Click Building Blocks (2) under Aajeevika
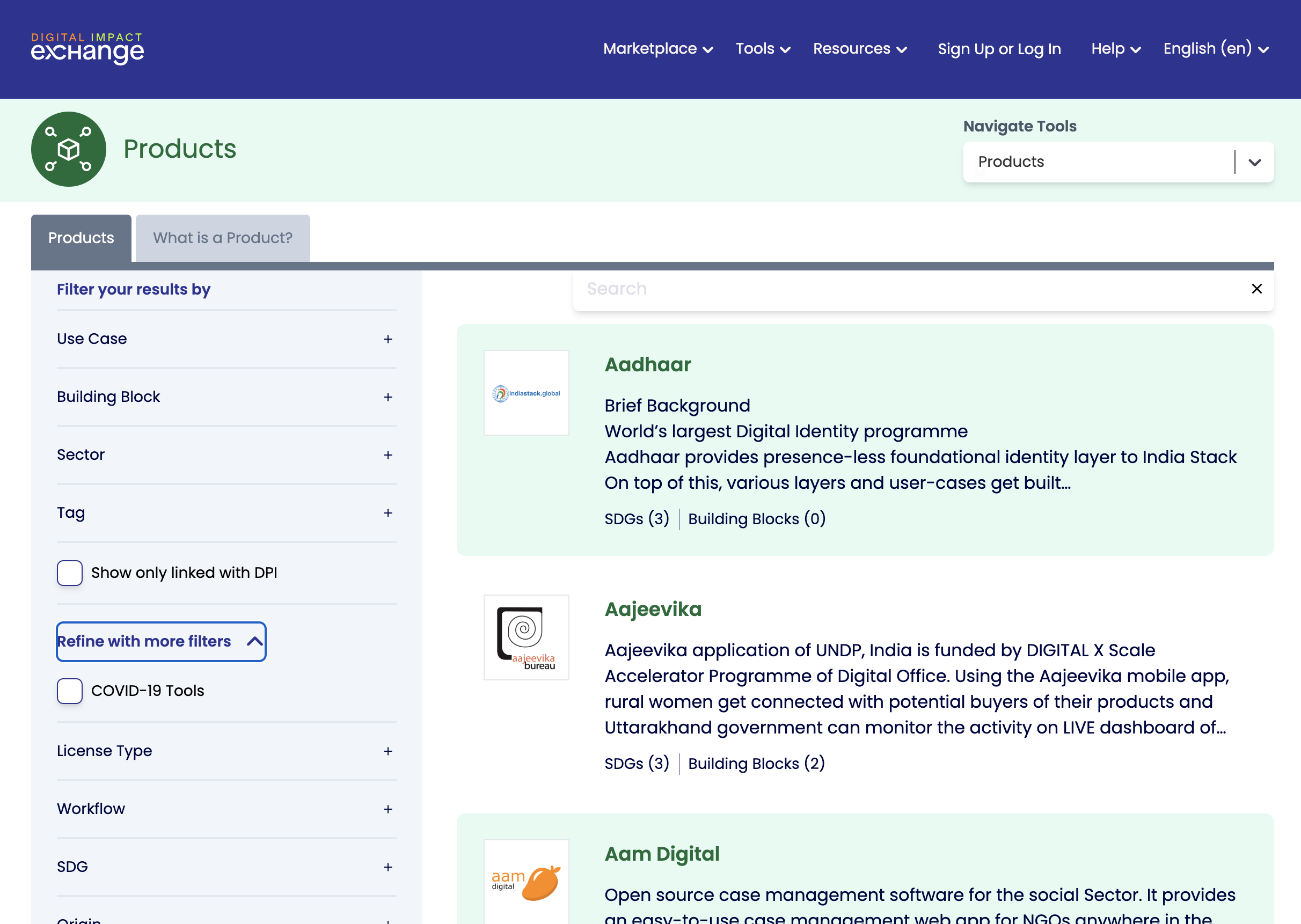The width and height of the screenshot is (1301, 924). coord(756,764)
